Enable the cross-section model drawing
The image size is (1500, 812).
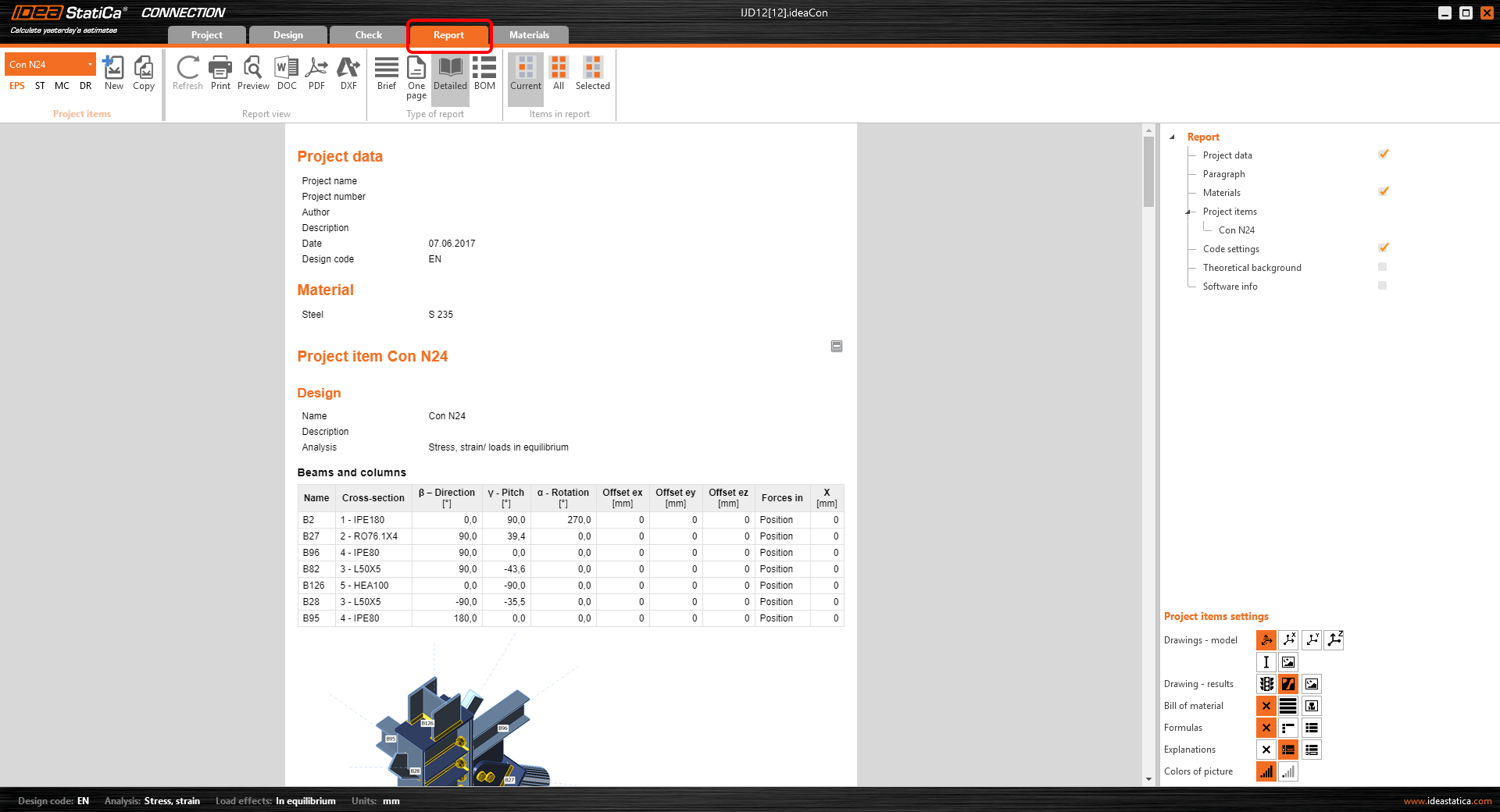[1266, 662]
